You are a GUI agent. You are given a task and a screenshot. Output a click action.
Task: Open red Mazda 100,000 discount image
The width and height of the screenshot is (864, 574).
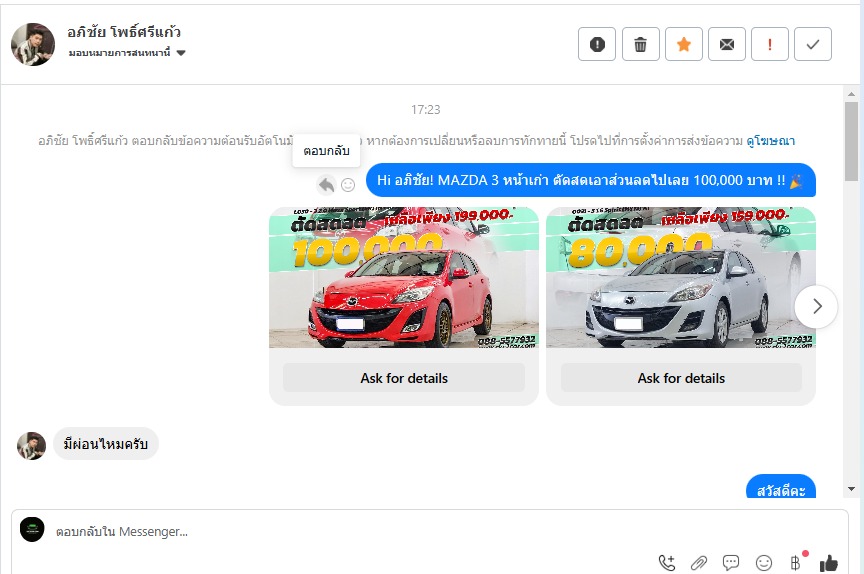(404, 277)
